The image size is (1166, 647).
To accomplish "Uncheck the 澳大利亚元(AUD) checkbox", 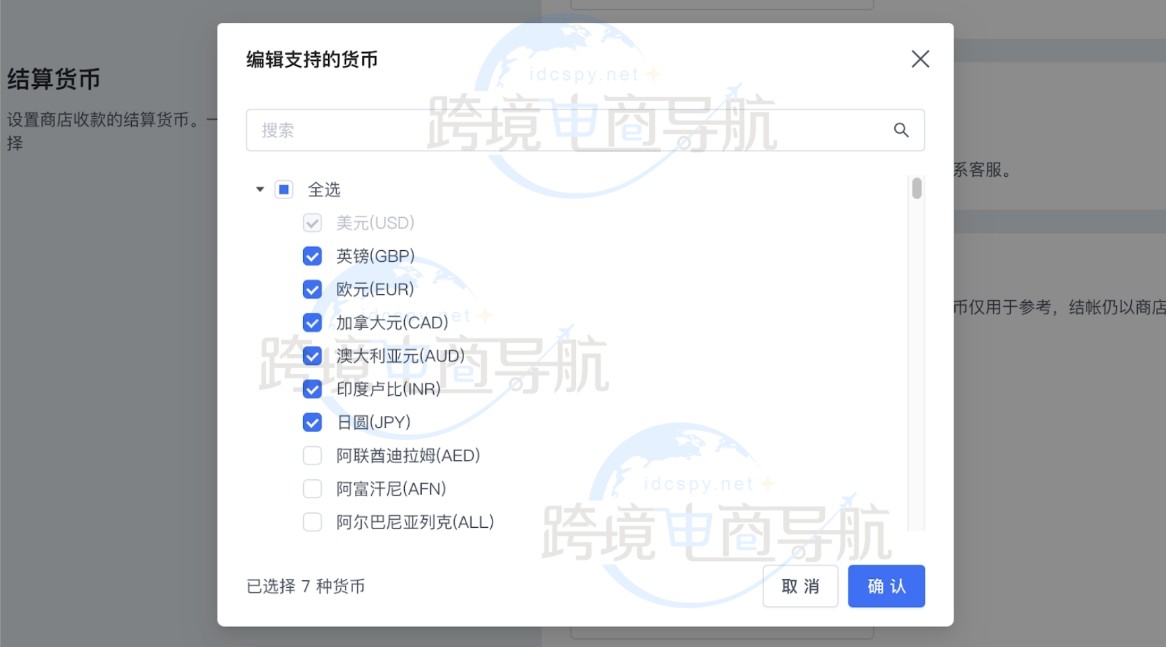I will [312, 356].
